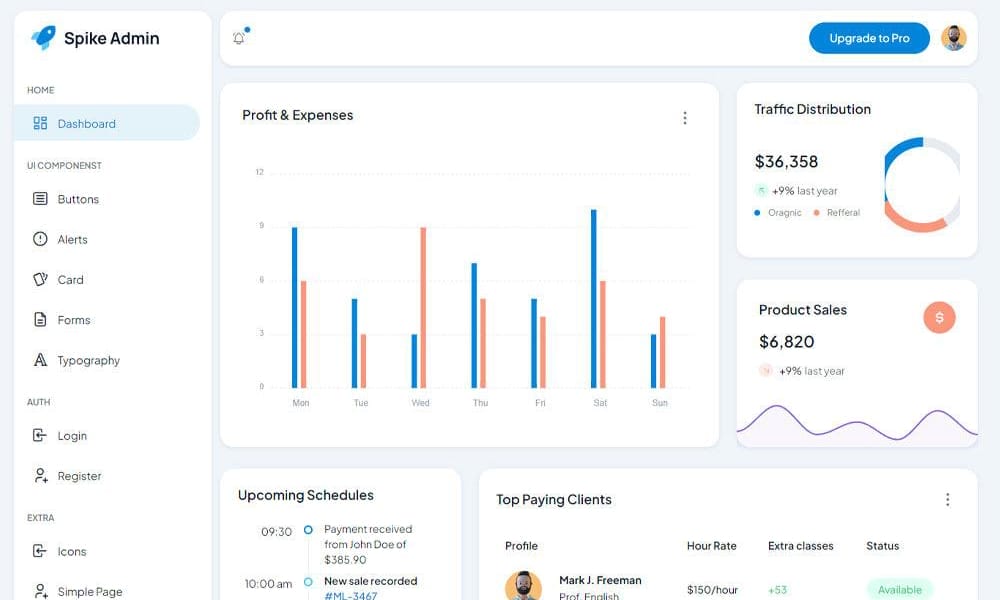
Task: Open the Top Paying Clients options menu
Action: click(948, 499)
